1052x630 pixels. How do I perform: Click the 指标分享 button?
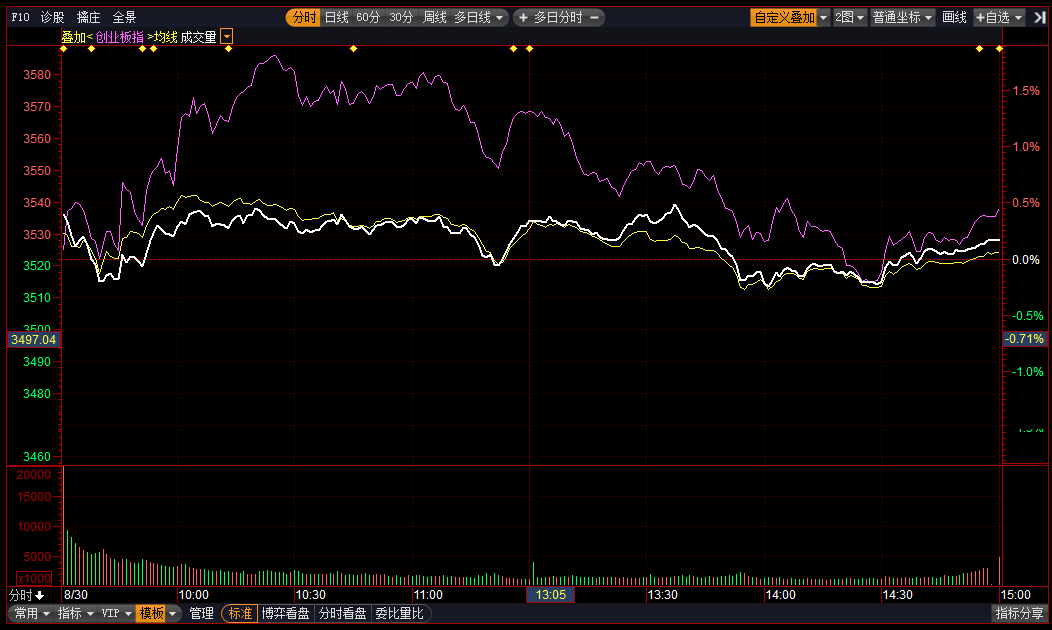tap(1019, 614)
